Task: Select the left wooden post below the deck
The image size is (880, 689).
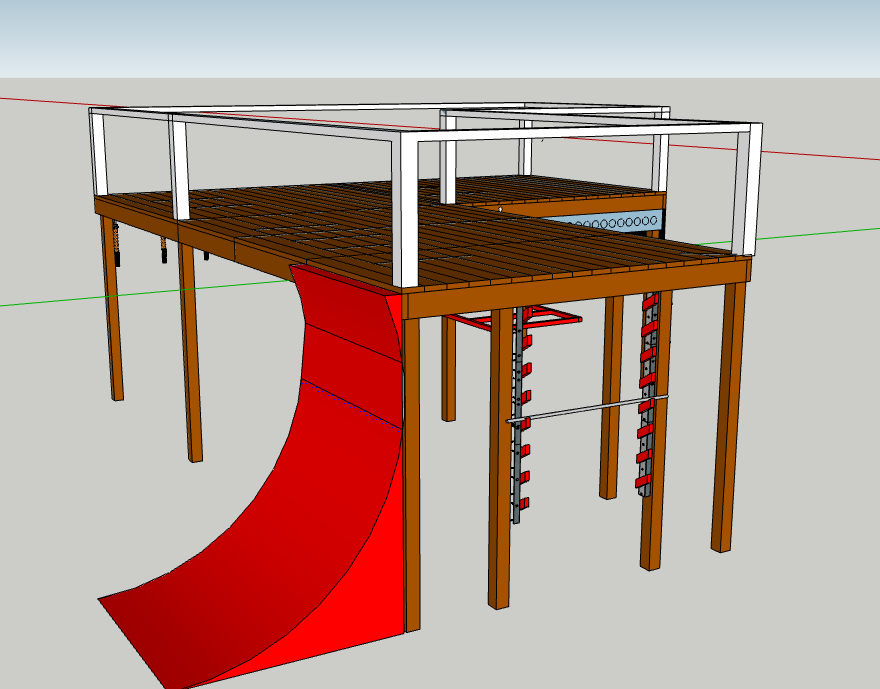Action: 110,300
